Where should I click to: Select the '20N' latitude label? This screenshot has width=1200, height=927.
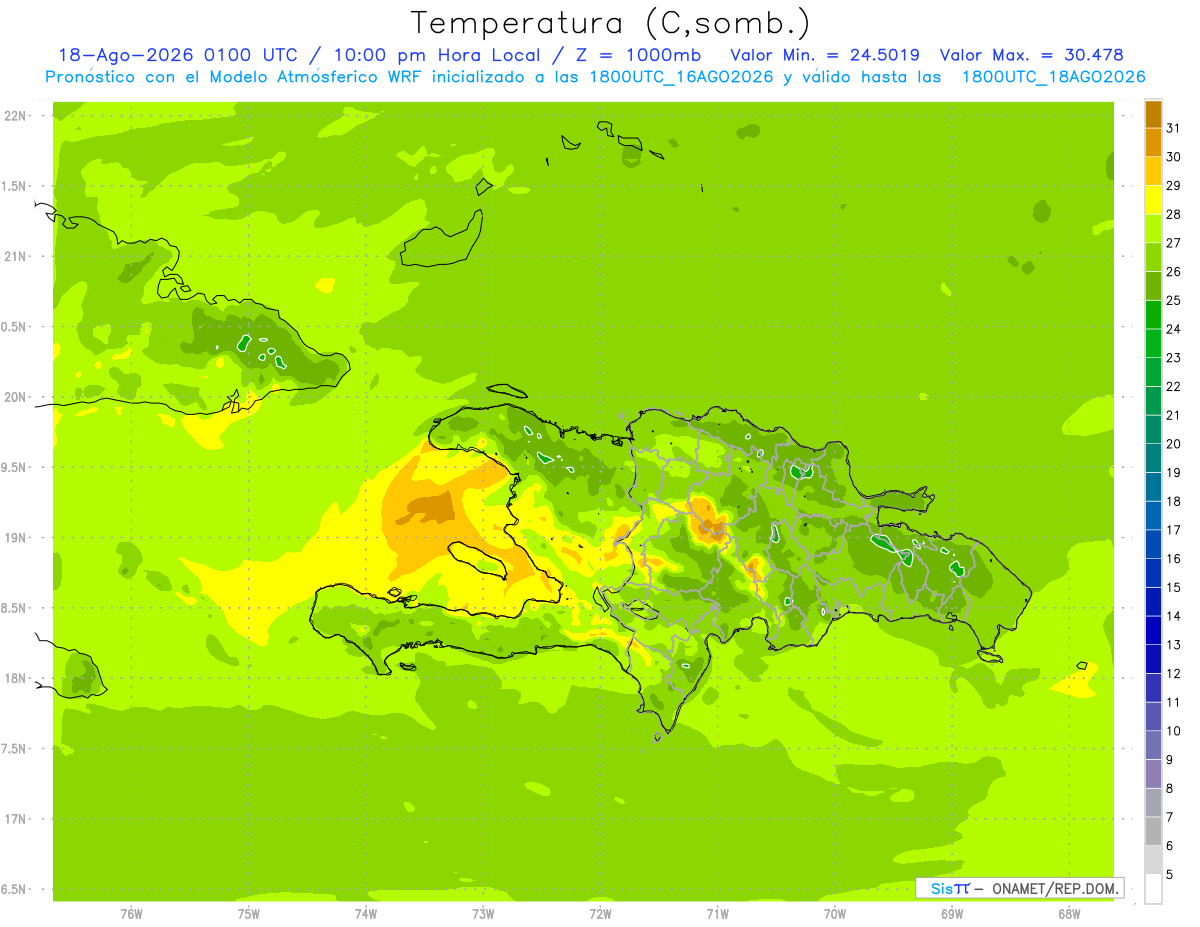coord(16,397)
